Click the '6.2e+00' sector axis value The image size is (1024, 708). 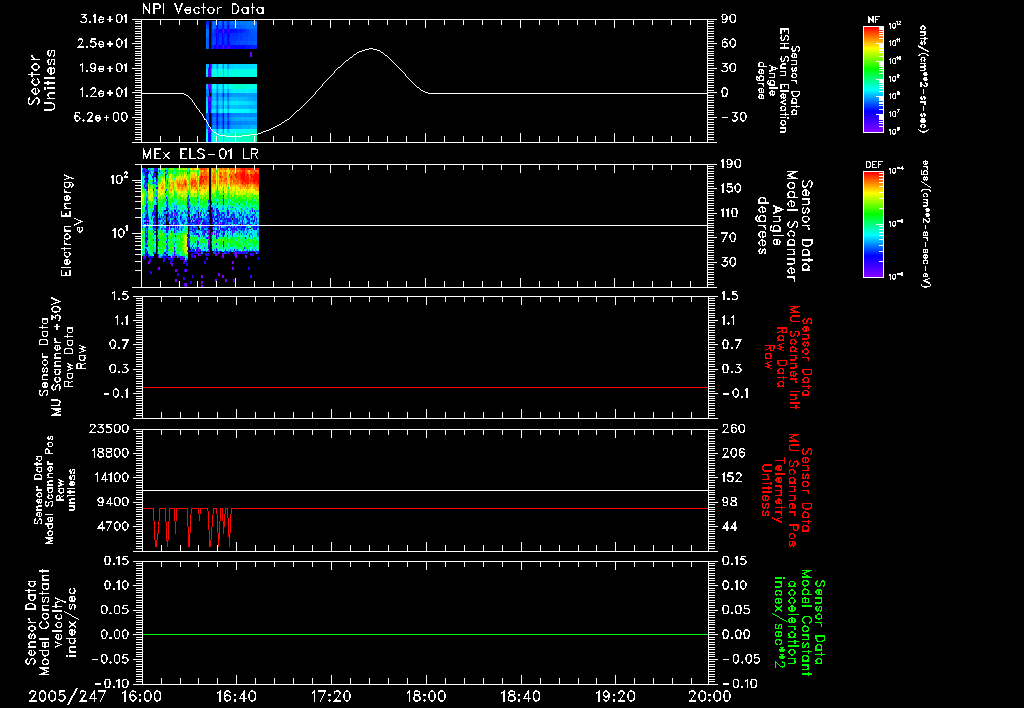(x=103, y=117)
